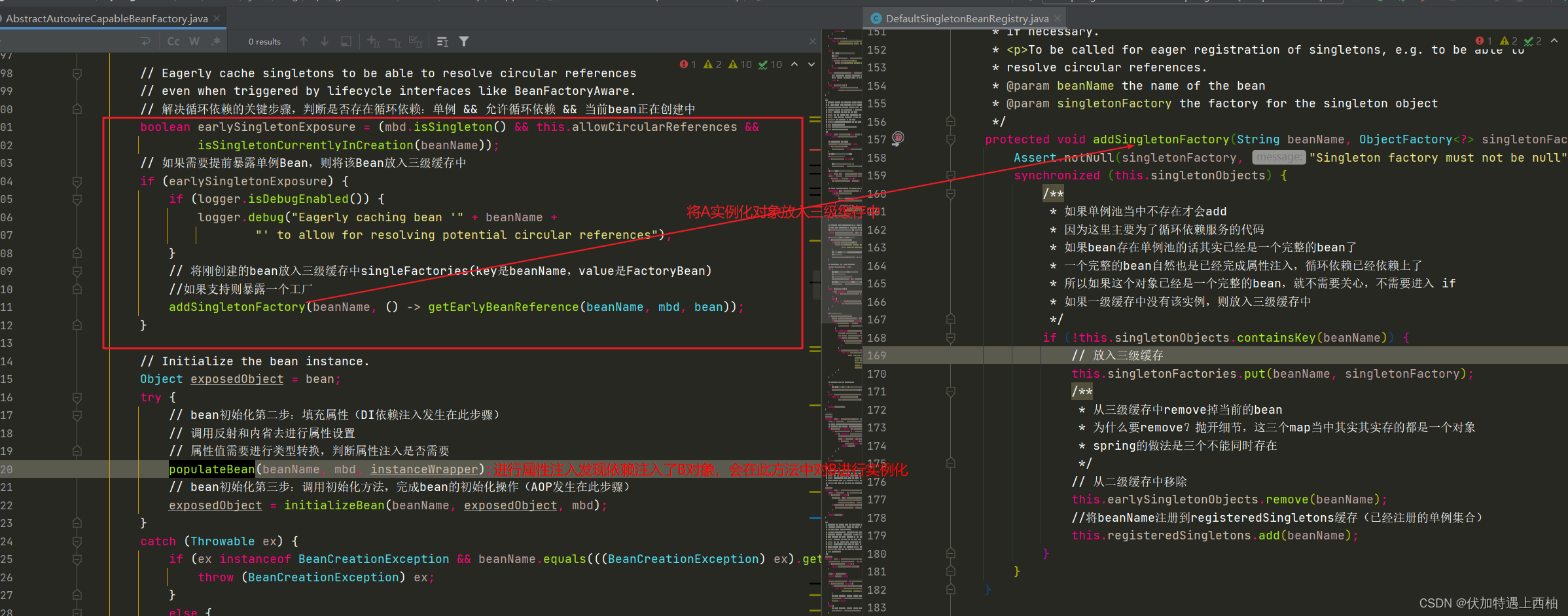Click addSingletonFactory method declaration on right
Screen dimensions: 1568x616
[x=1161, y=139]
